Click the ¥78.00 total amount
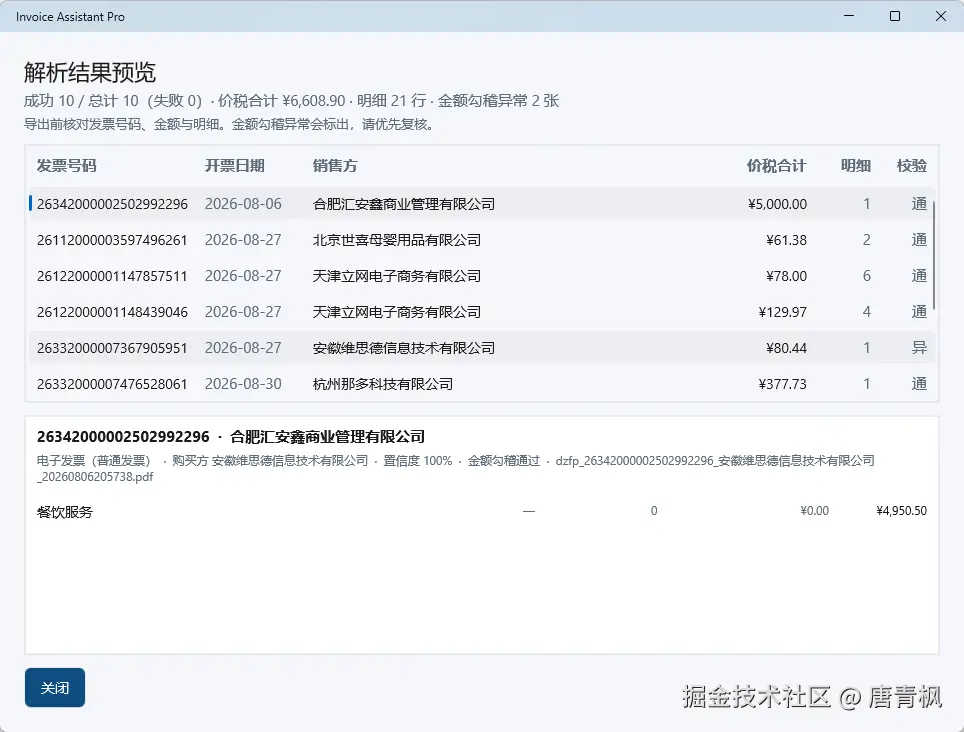This screenshot has width=964, height=732. tap(786, 276)
